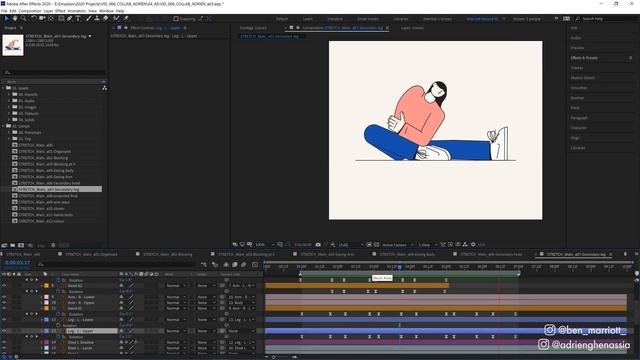Open Composition Mini-Flowchart in timeline

click(204, 264)
